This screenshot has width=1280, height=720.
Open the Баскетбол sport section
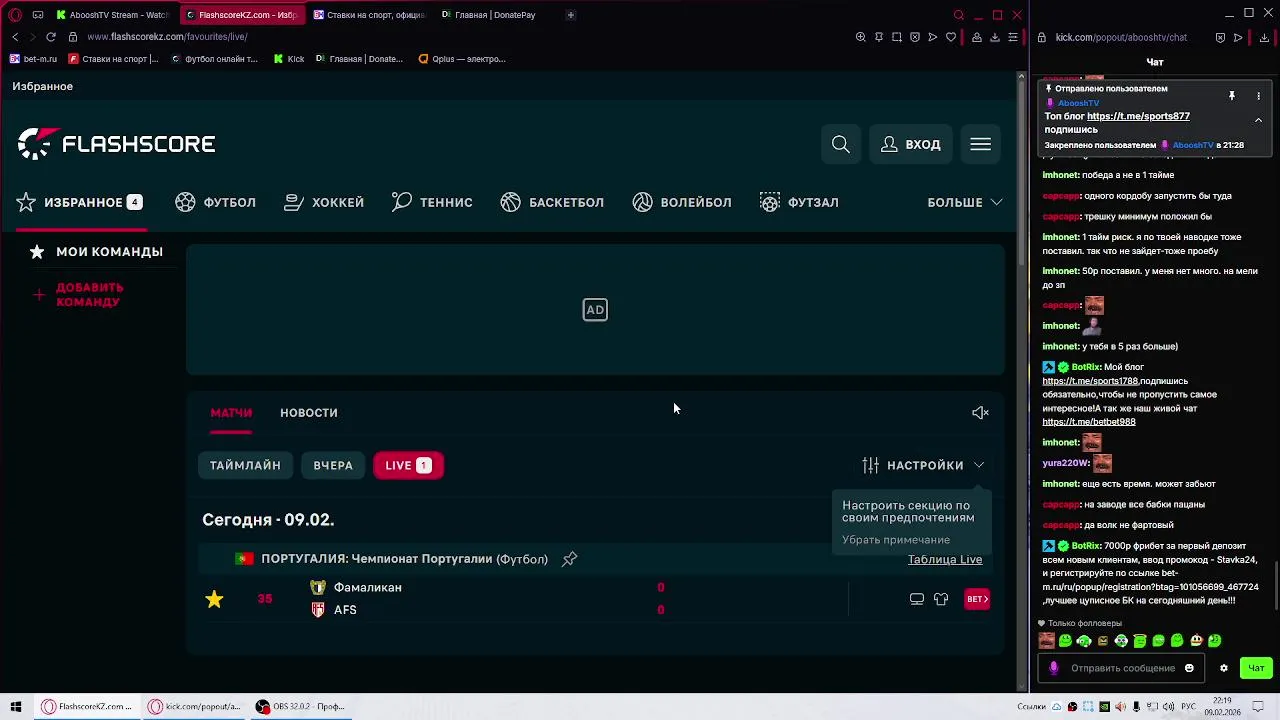(552, 202)
